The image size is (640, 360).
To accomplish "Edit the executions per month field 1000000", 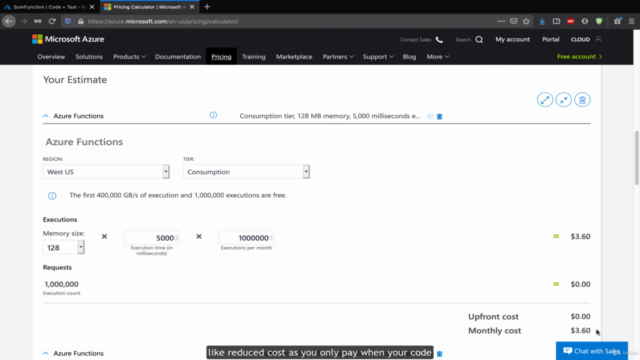I will click(x=246, y=238).
